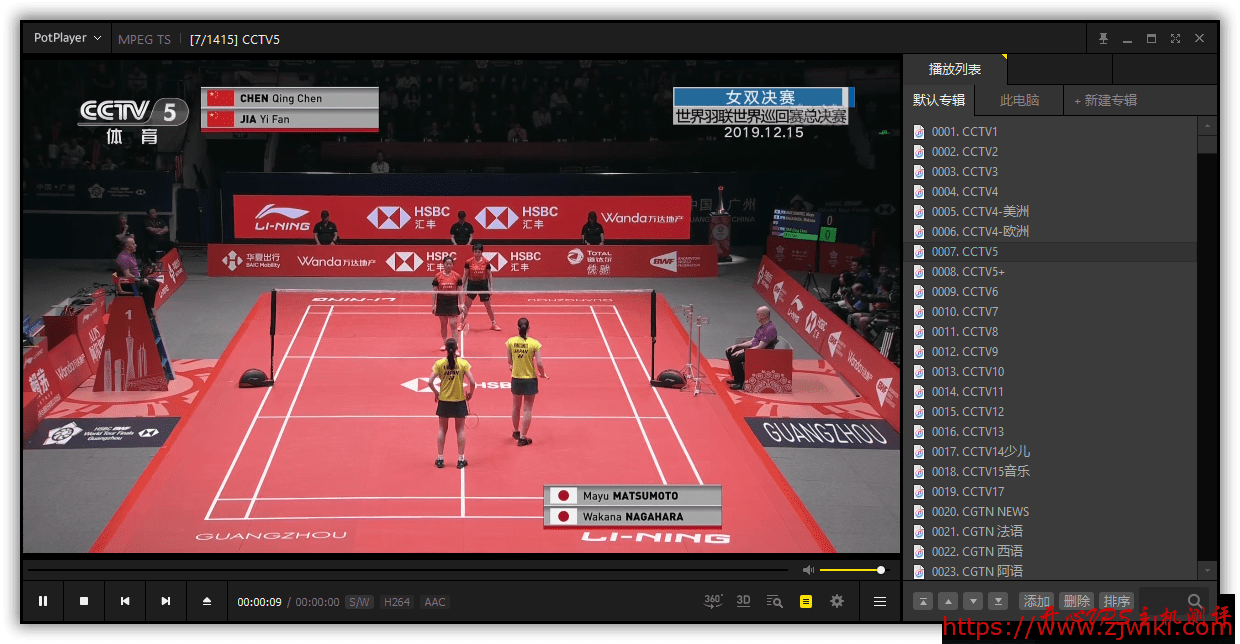Viewport: 1240px width, 644px height.
Task: Click the 新建专辑 new album button
Action: pyautogui.click(x=1106, y=100)
